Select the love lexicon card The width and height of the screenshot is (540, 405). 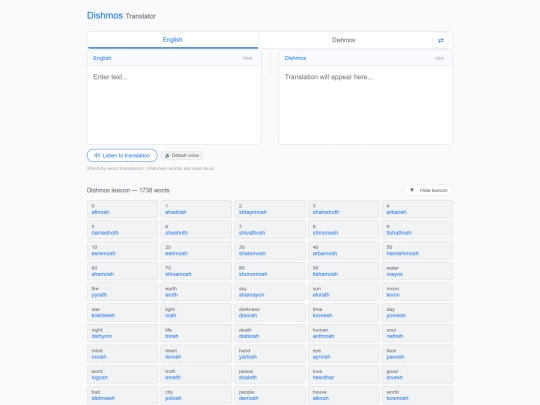tap(344, 374)
